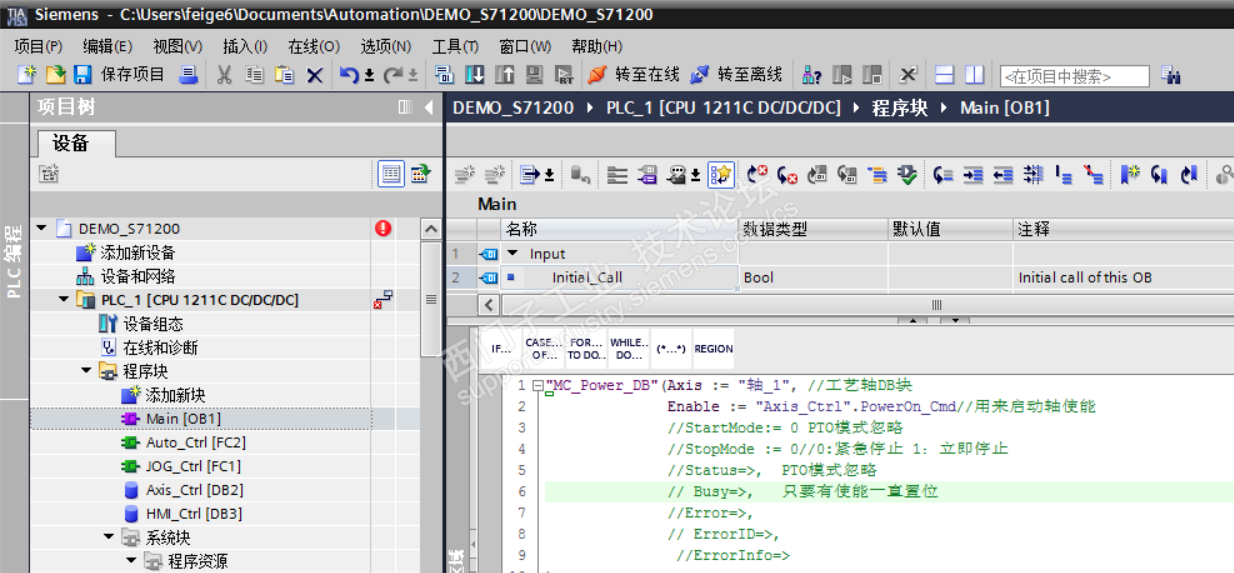Click upload from device icon
The image size is (1234, 573).
point(505,75)
